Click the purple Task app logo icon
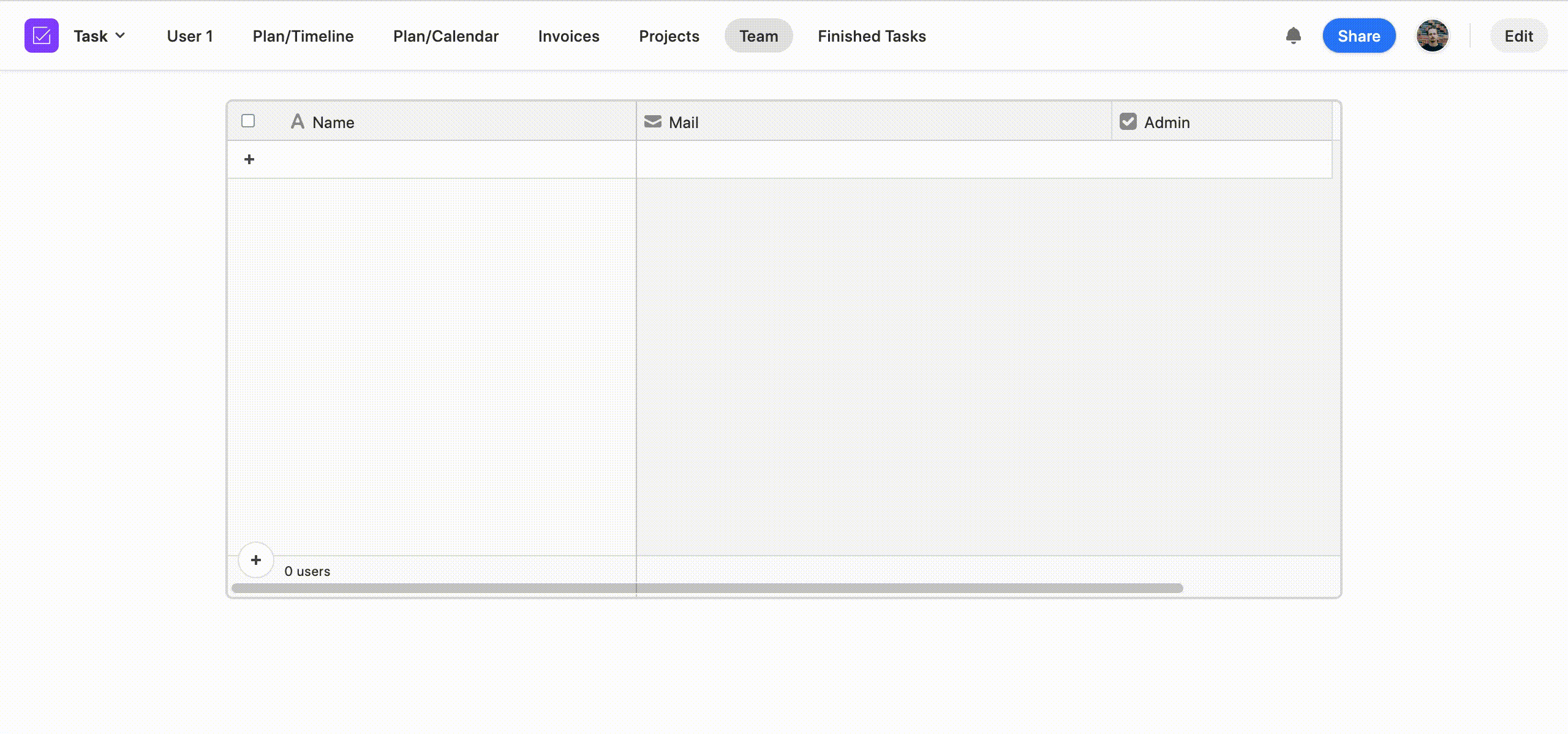Image resolution: width=1568 pixels, height=734 pixels. click(x=42, y=36)
